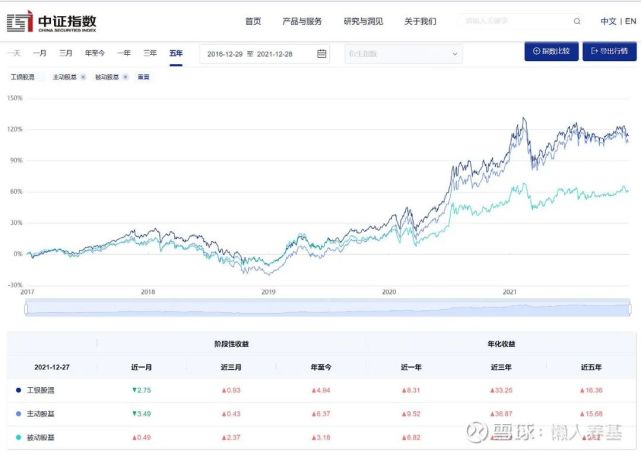
Task: Switch language to 中文
Action: point(608,21)
